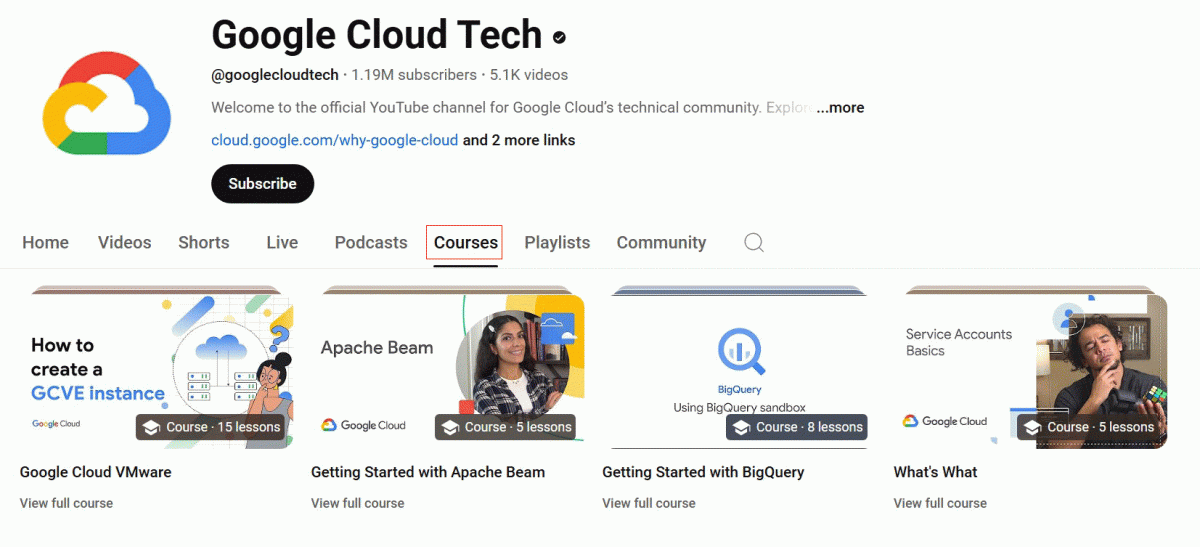Click the verified checkmark badge beside channel name

[559, 37]
